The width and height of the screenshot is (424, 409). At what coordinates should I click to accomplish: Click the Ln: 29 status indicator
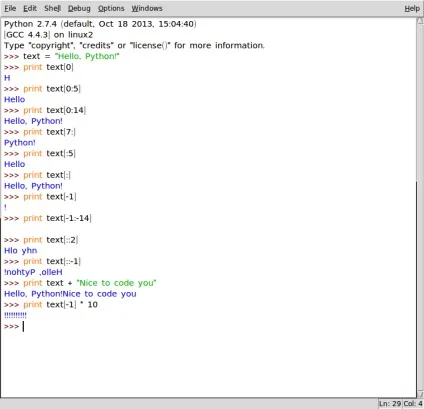click(390, 404)
